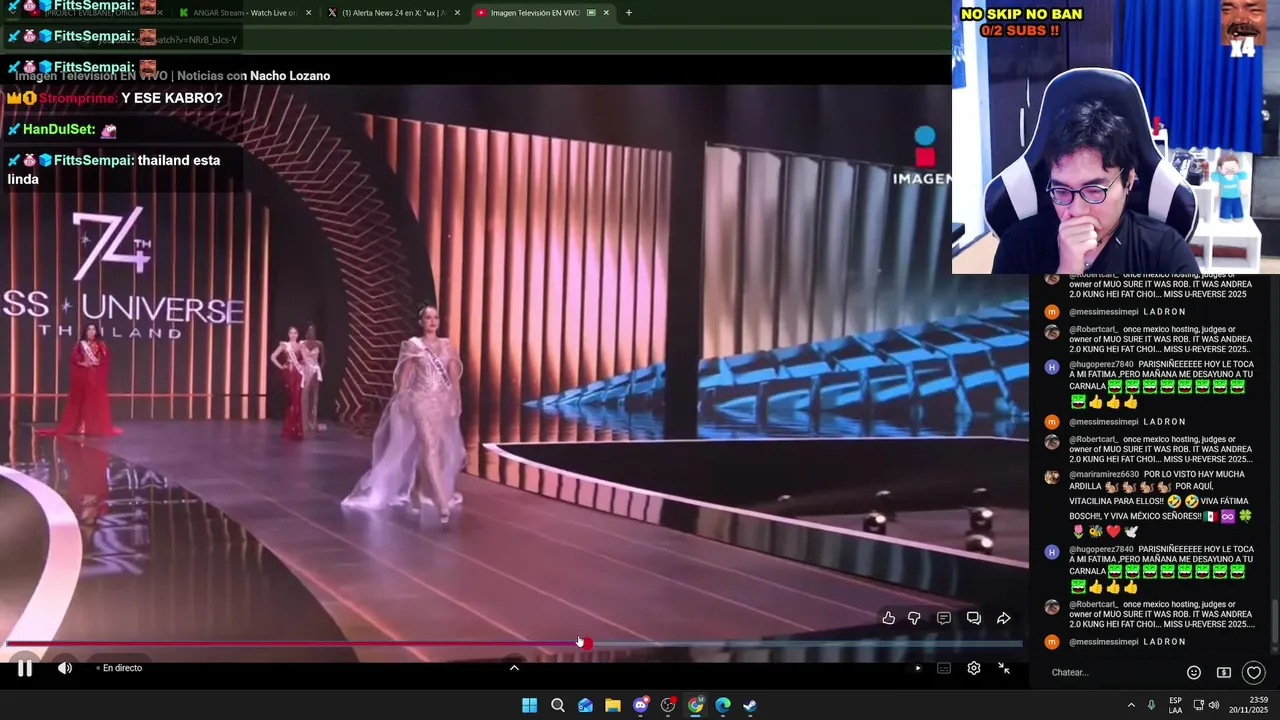
Task: Click @mariramirez6630 in the chat
Action: pyautogui.click(x=1104, y=474)
